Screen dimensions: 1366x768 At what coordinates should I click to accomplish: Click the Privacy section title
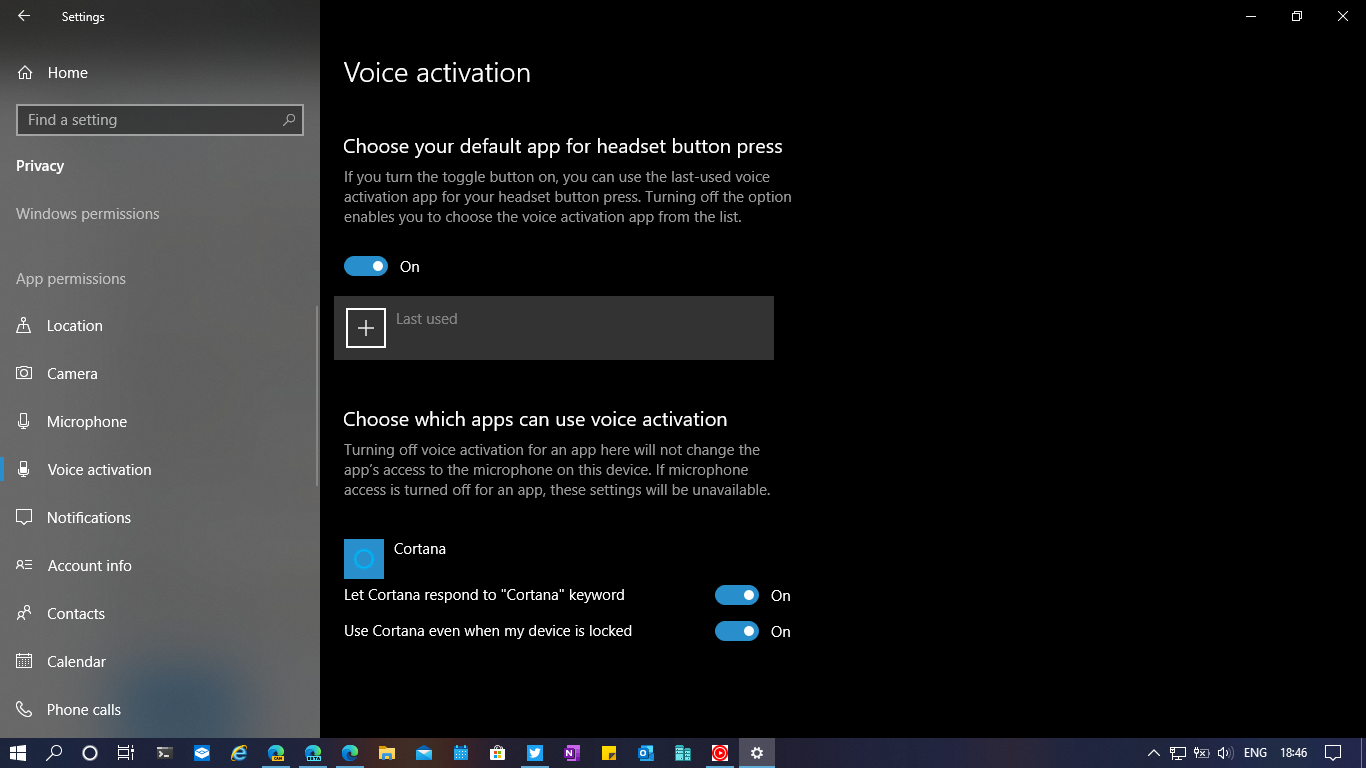coord(40,166)
